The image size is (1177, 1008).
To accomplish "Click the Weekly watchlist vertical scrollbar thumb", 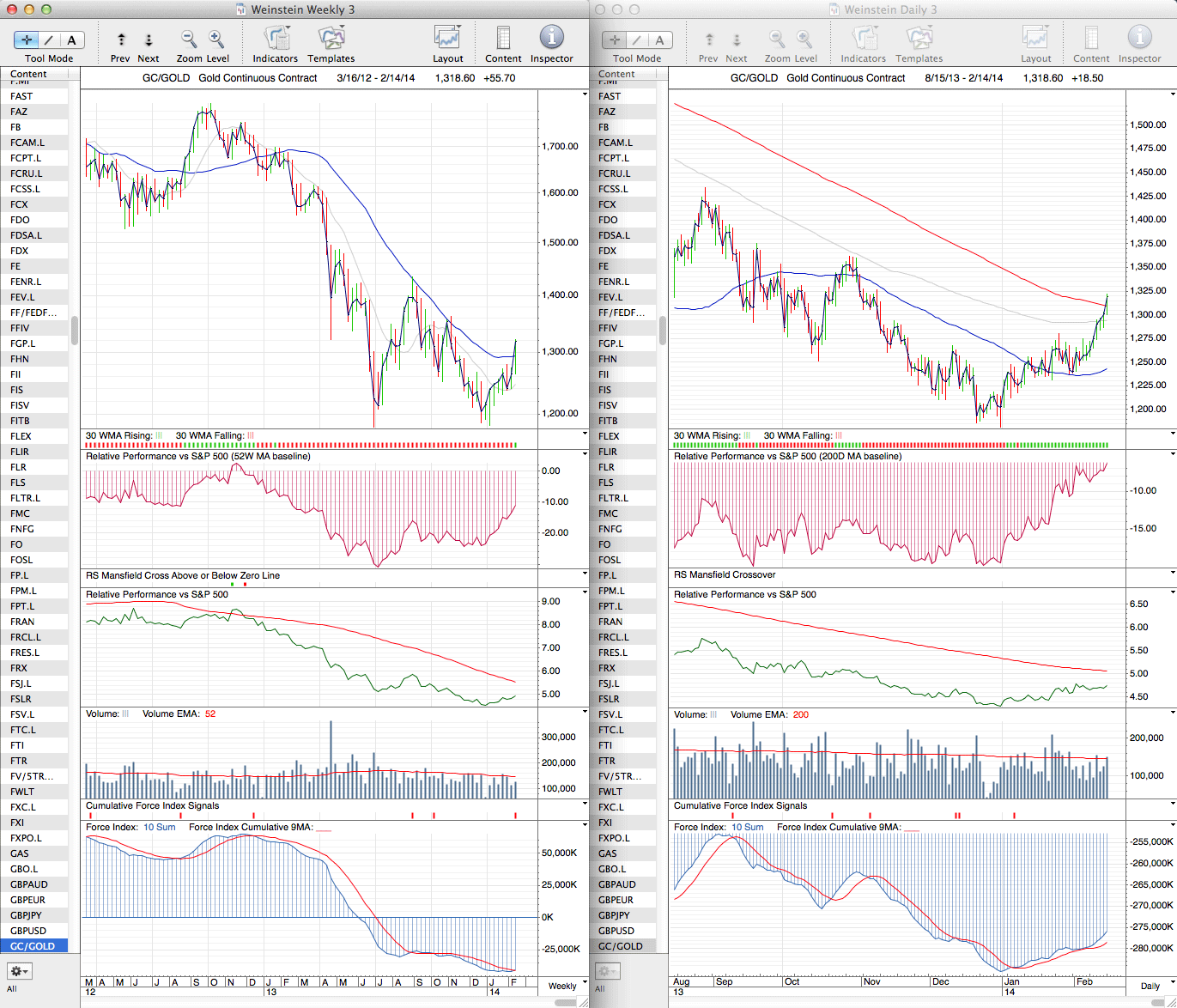I will coord(75,330).
